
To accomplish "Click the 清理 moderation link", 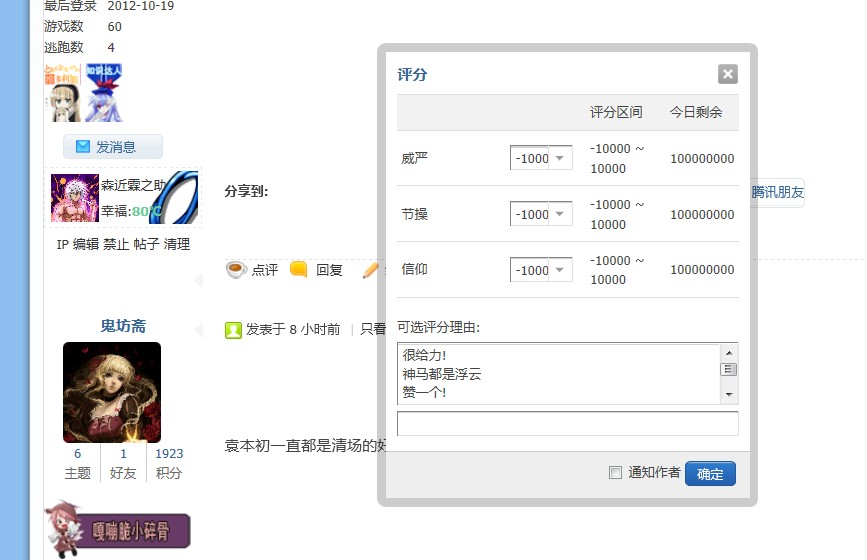I will coord(177,244).
